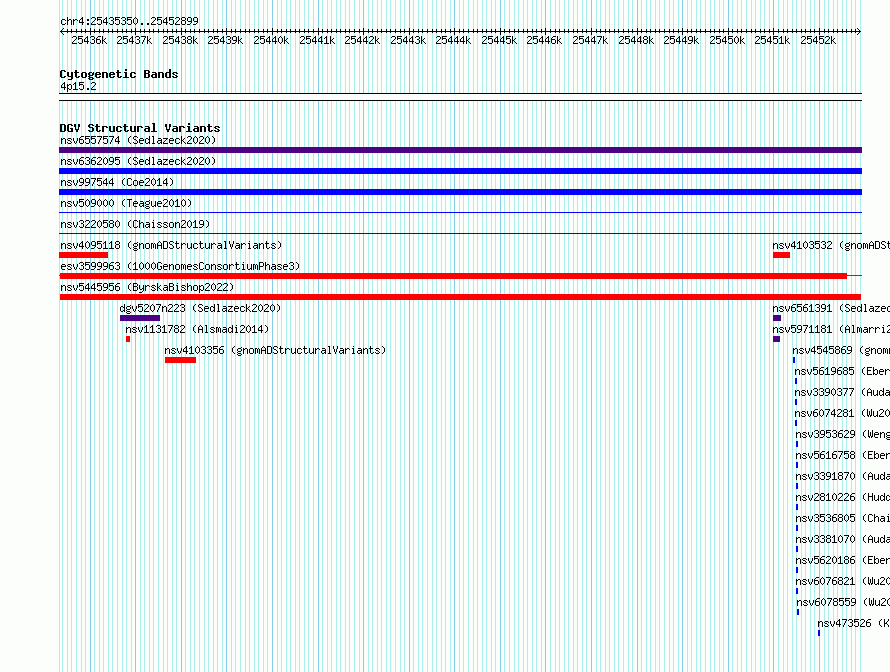Image resolution: width=890 pixels, height=672 pixels.
Task: Click the chr4:25435350..25452899 coordinate text
Action: coord(129,21)
